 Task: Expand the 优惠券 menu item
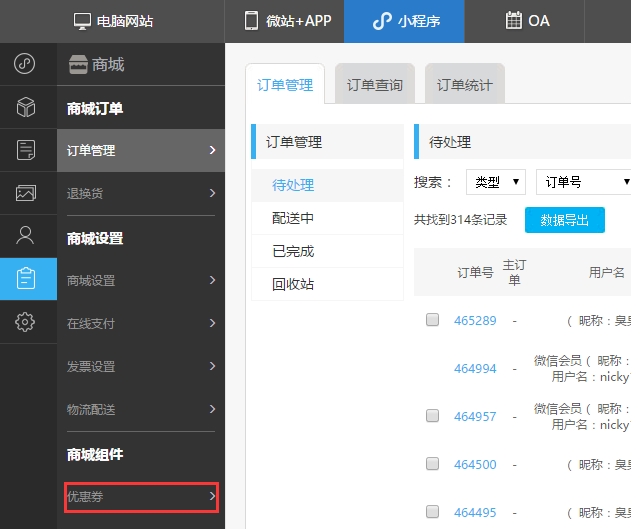tap(140, 496)
